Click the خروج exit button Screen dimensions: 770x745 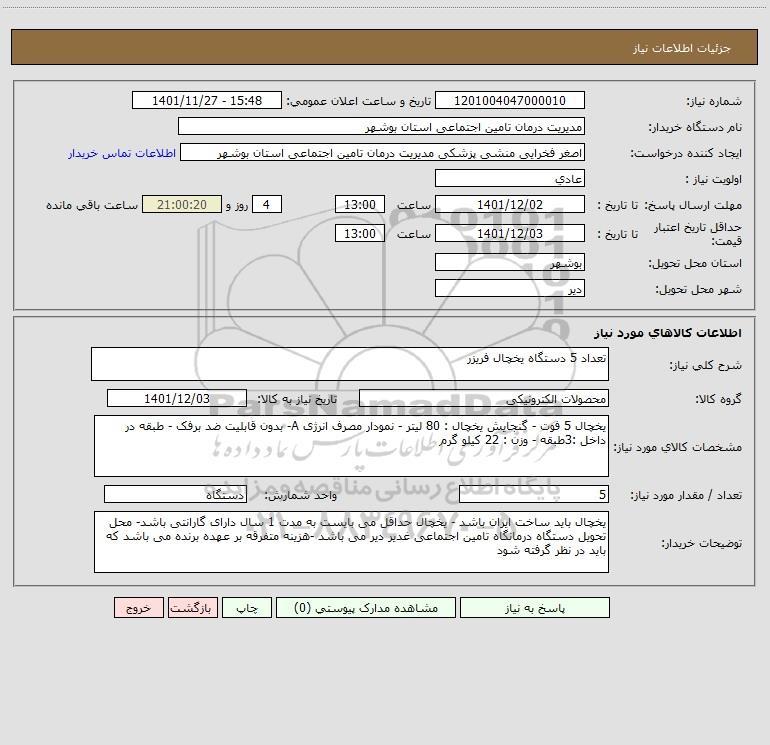pyautogui.click(x=138, y=608)
